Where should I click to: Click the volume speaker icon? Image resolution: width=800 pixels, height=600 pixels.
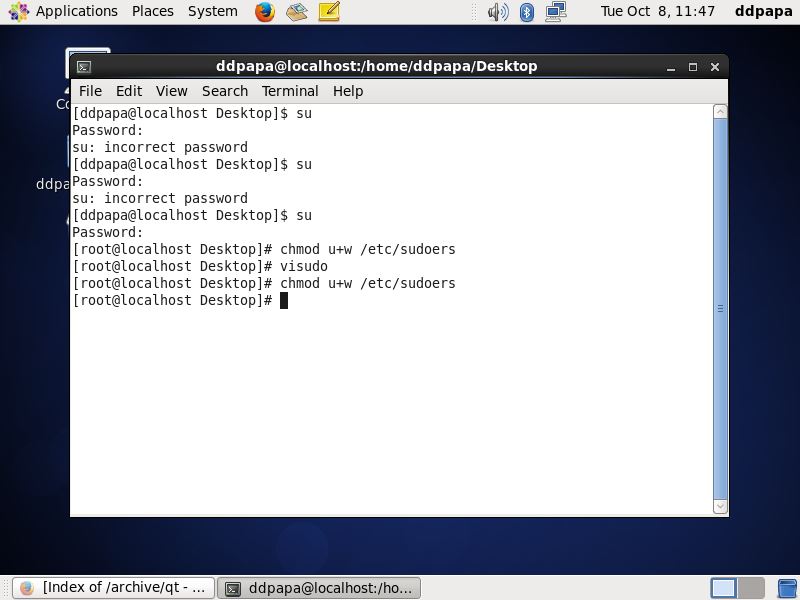[x=497, y=12]
